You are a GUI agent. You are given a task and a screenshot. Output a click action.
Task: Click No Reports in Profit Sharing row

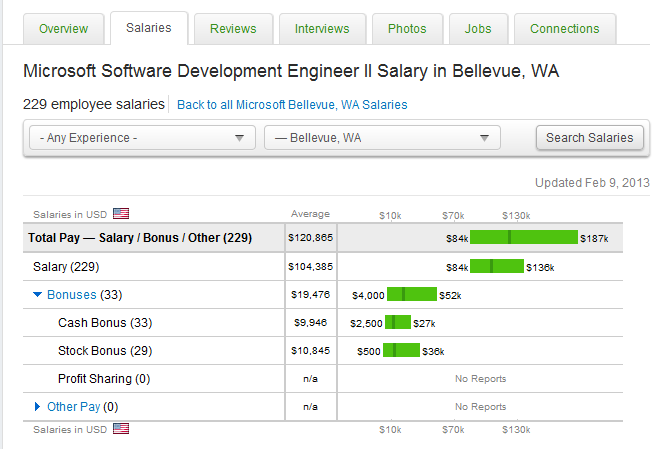tap(481, 379)
